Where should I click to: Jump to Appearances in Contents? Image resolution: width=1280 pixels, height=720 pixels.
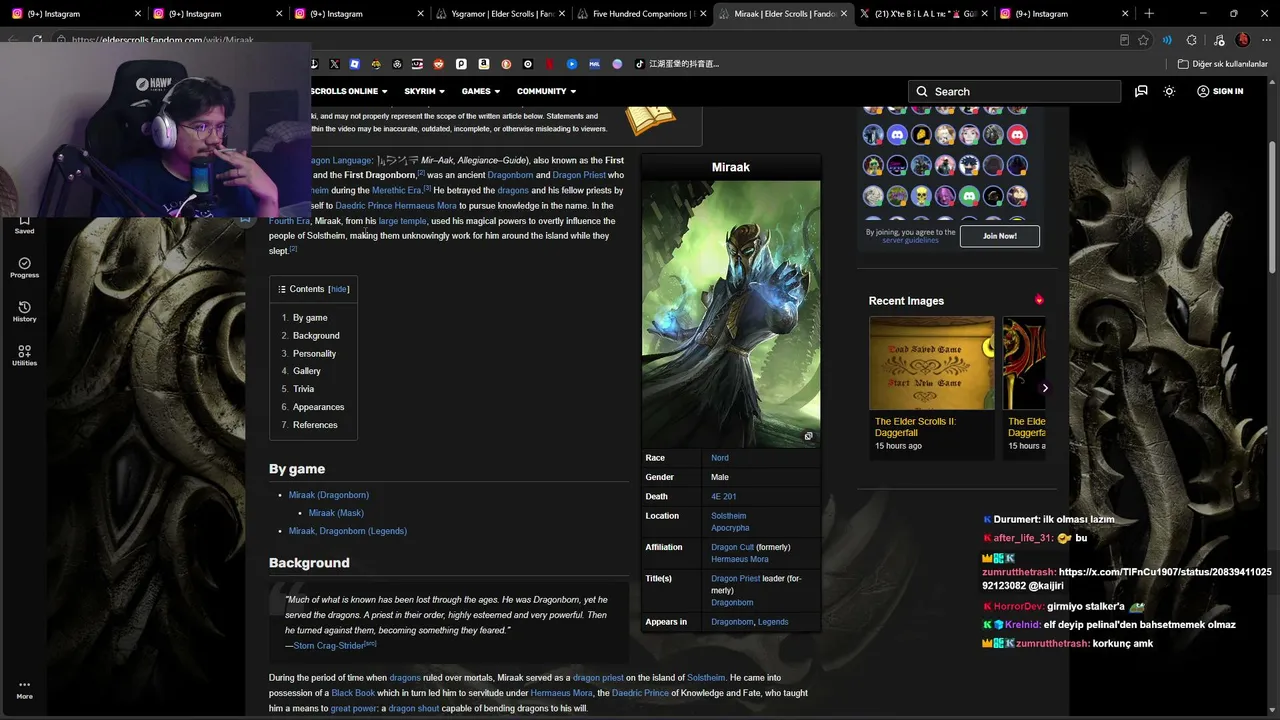(x=318, y=407)
